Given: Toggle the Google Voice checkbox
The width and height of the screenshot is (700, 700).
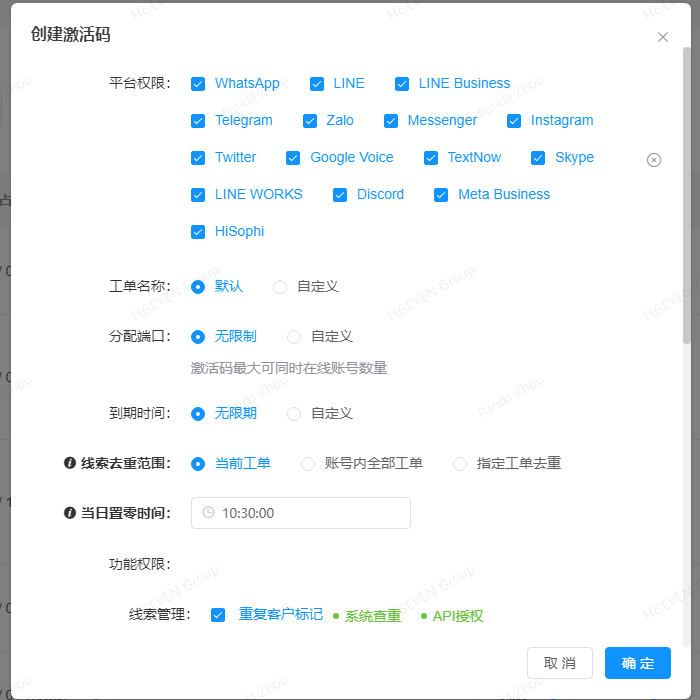Looking at the screenshot, I should [293, 158].
